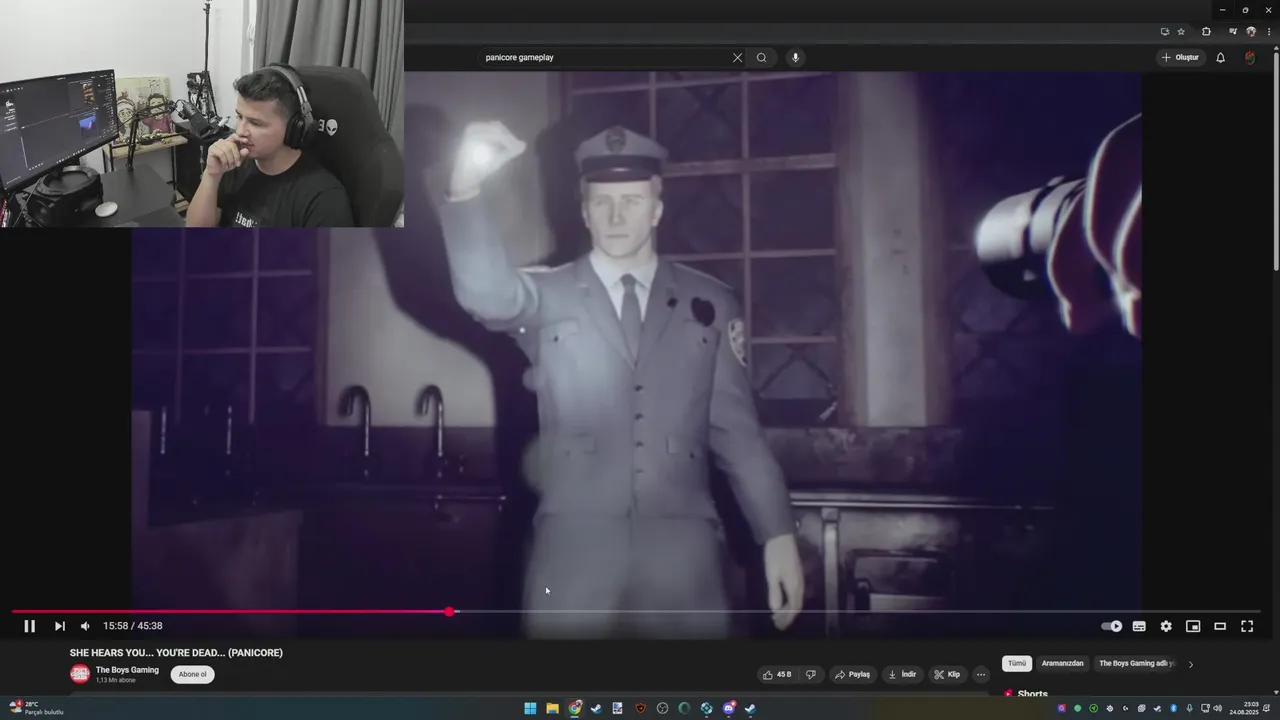Click the red scrubber handle on timeline
This screenshot has height=720, width=1280.
(450, 611)
